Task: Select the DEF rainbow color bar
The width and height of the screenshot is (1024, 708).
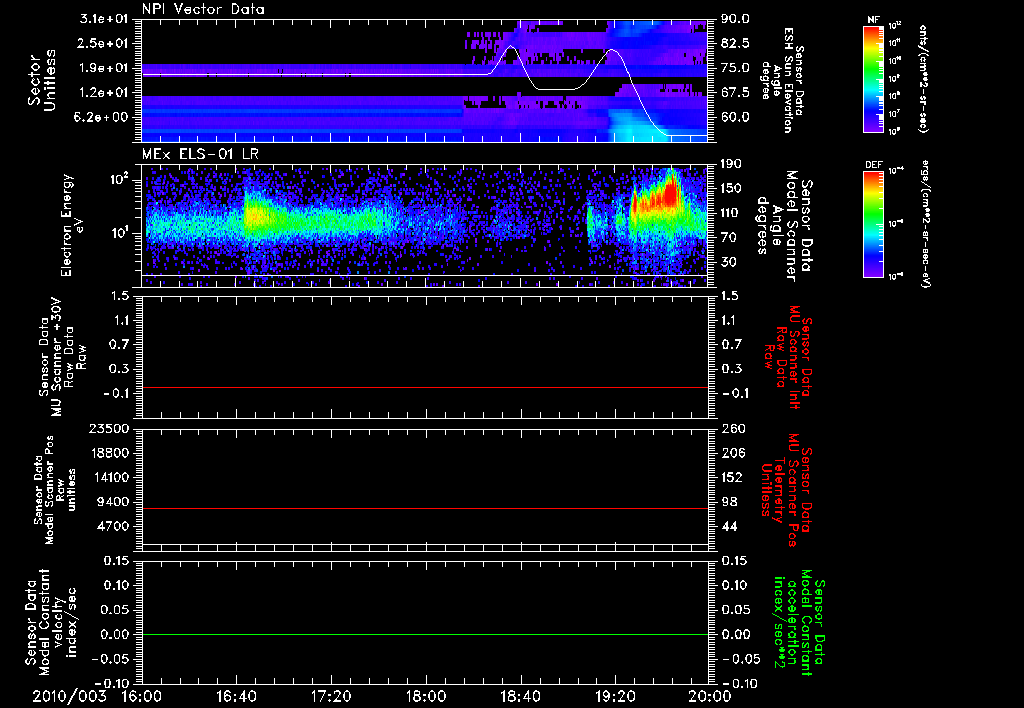Action: pyautogui.click(x=873, y=223)
